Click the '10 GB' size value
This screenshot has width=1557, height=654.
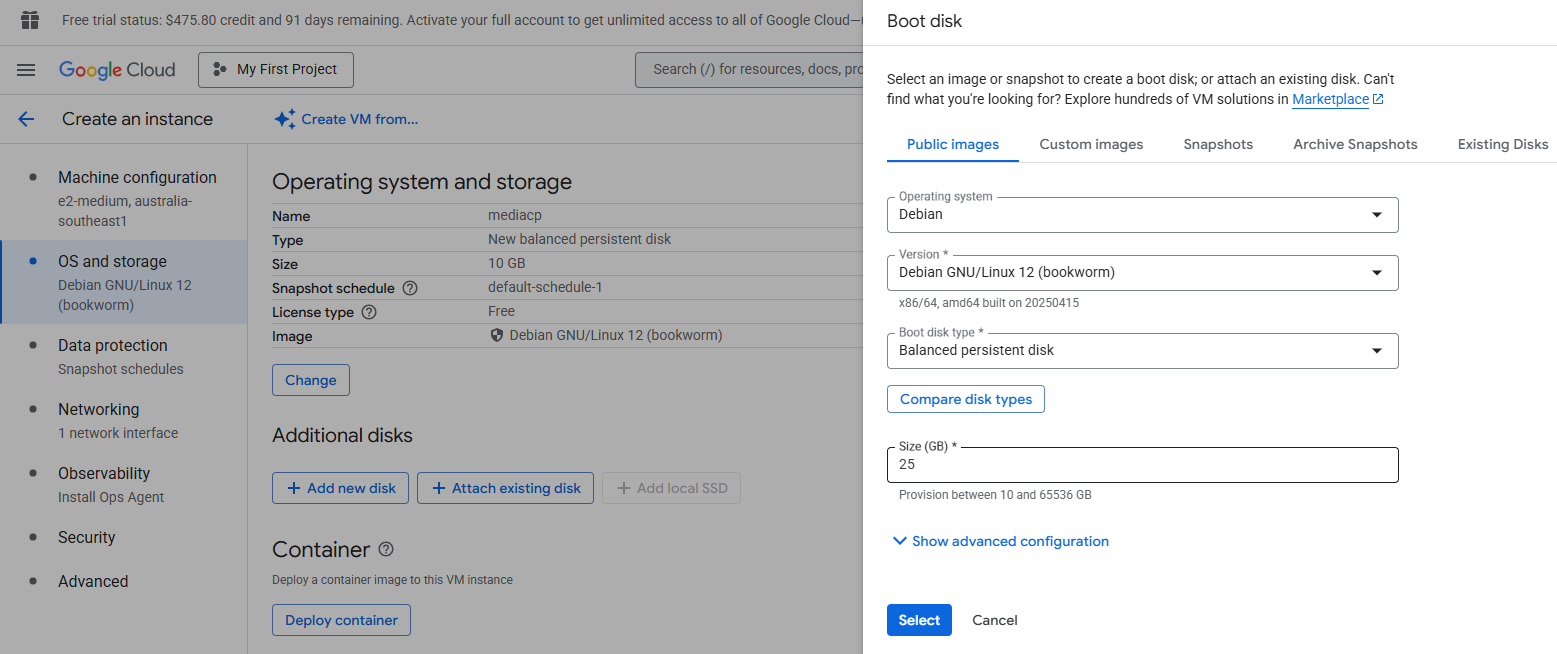pyautogui.click(x=506, y=264)
